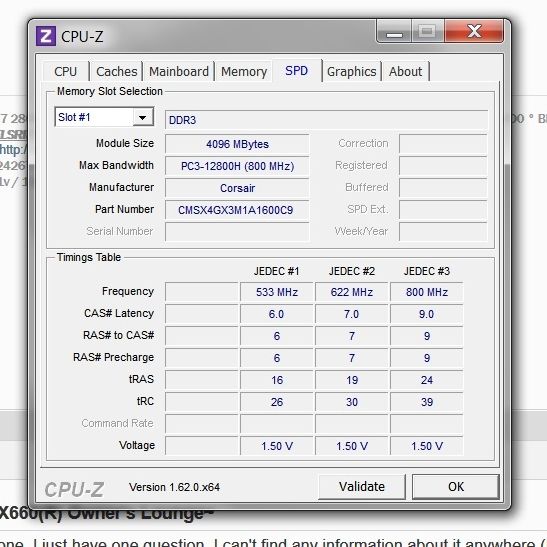
Task: Open the CPU tab
Action: point(66,72)
